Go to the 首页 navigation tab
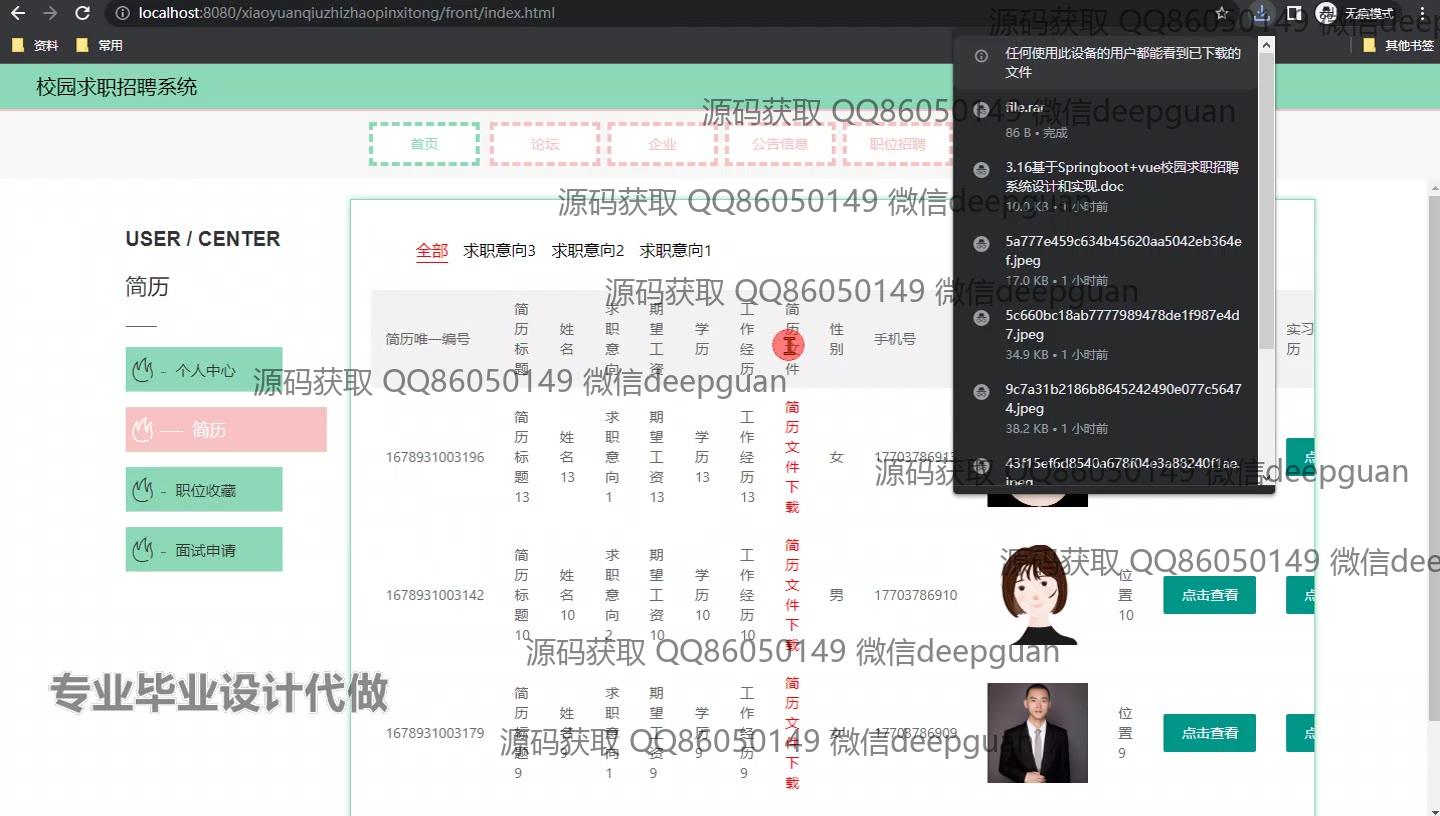The width and height of the screenshot is (1440, 816). point(424,144)
